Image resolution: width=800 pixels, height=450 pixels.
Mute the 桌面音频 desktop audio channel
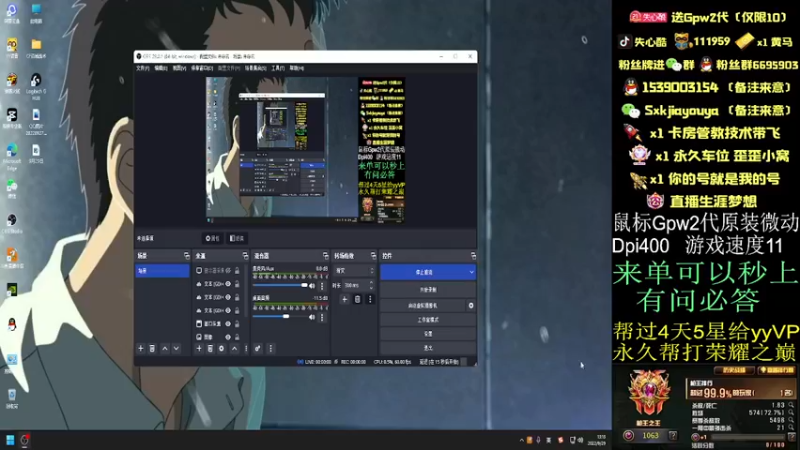312,317
